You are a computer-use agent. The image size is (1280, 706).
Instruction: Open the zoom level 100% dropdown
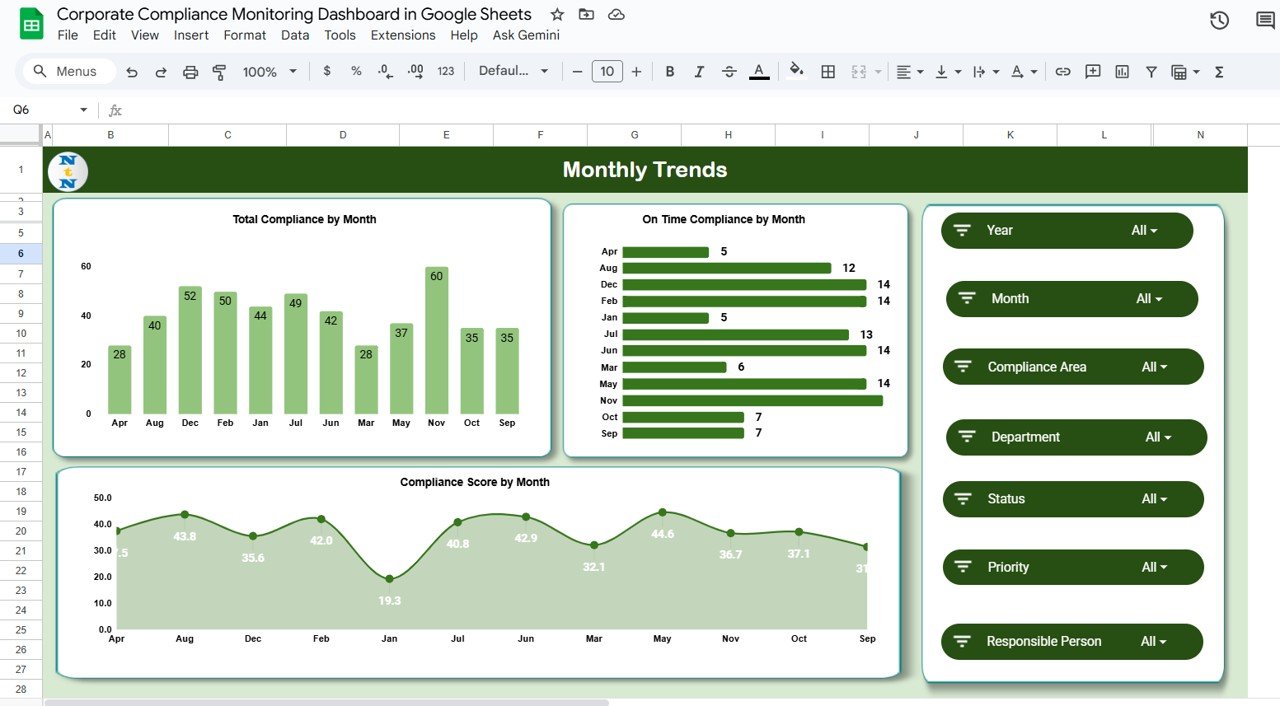point(270,72)
